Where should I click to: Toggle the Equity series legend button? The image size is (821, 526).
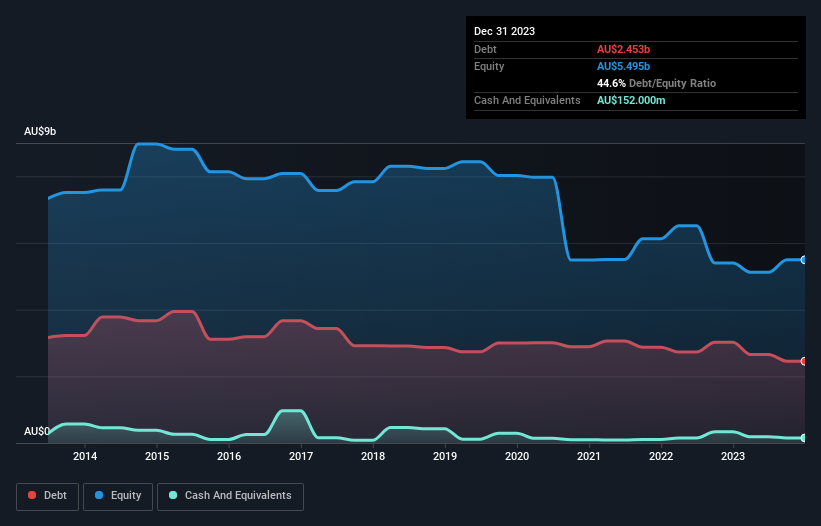(x=118, y=496)
